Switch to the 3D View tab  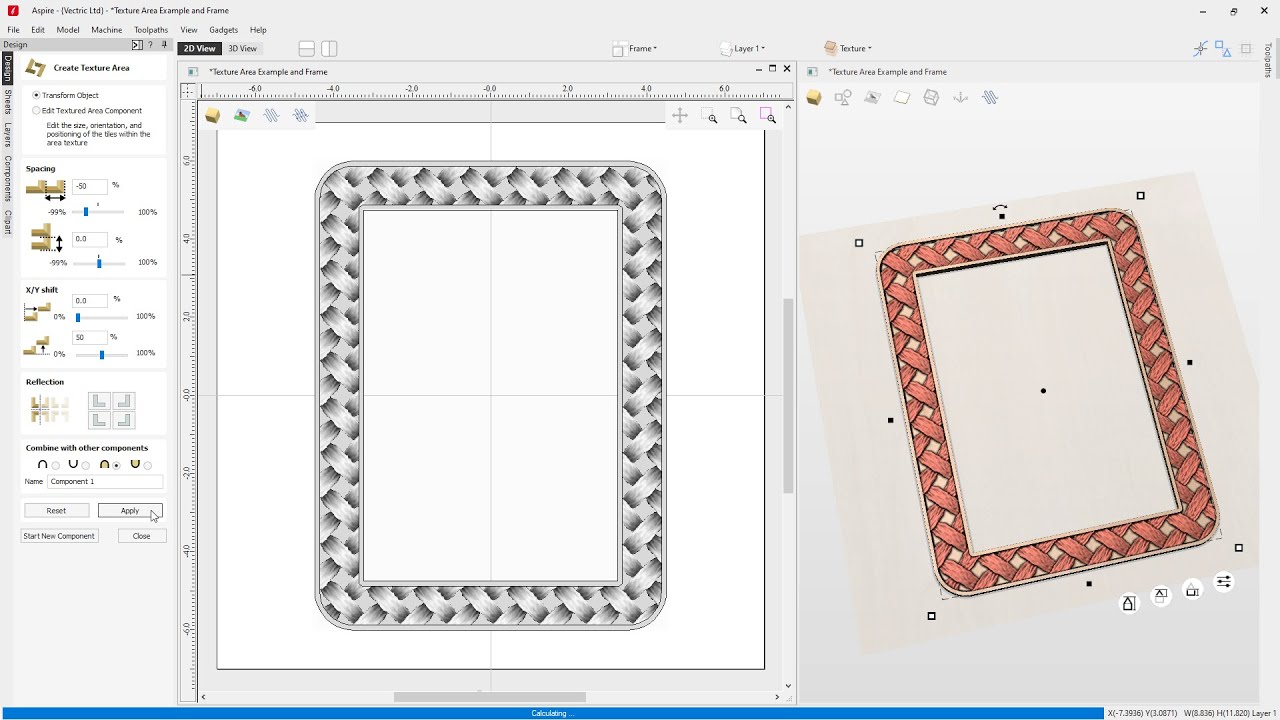[x=242, y=48]
